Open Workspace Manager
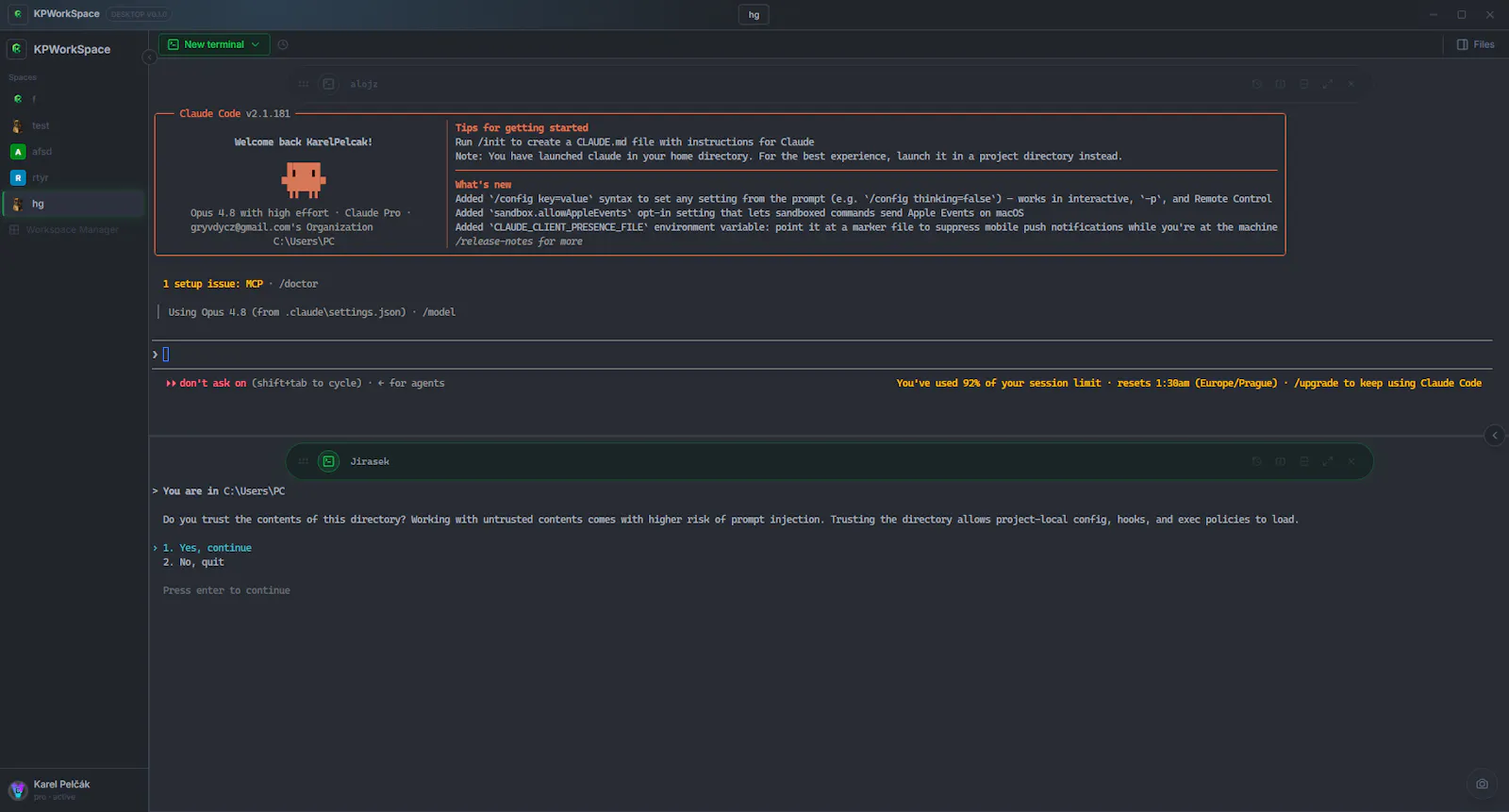This screenshot has width=1509, height=812. coord(63,230)
